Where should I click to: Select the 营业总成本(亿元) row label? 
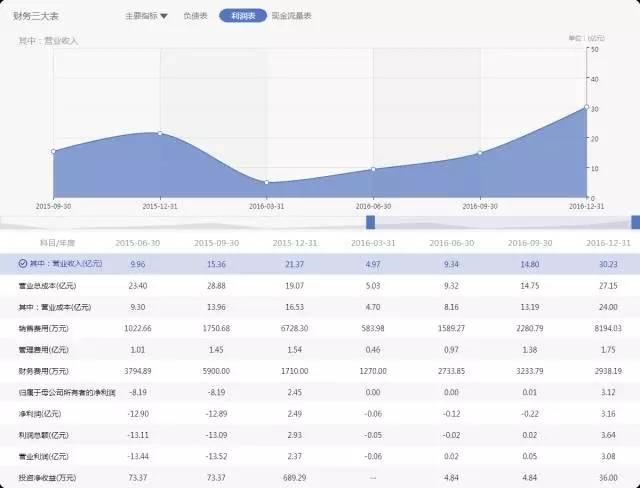coord(47,286)
